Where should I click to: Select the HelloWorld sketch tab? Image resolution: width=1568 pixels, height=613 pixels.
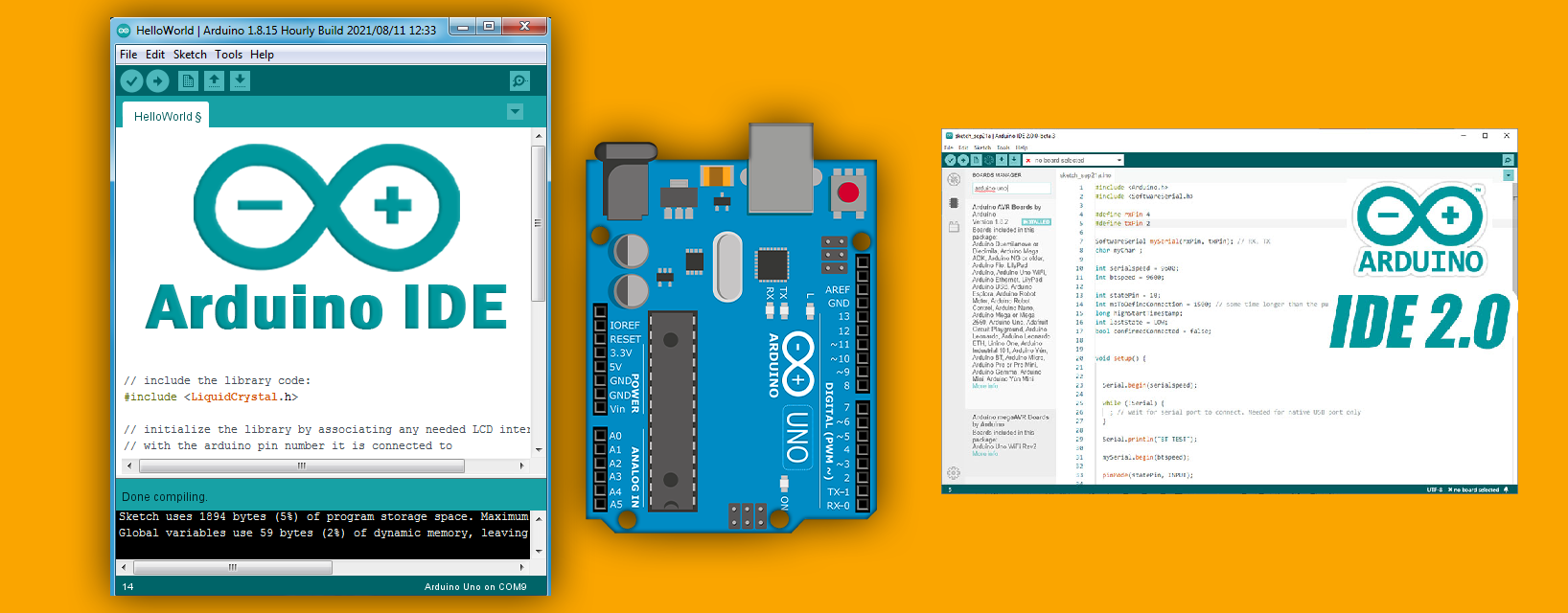tap(167, 116)
